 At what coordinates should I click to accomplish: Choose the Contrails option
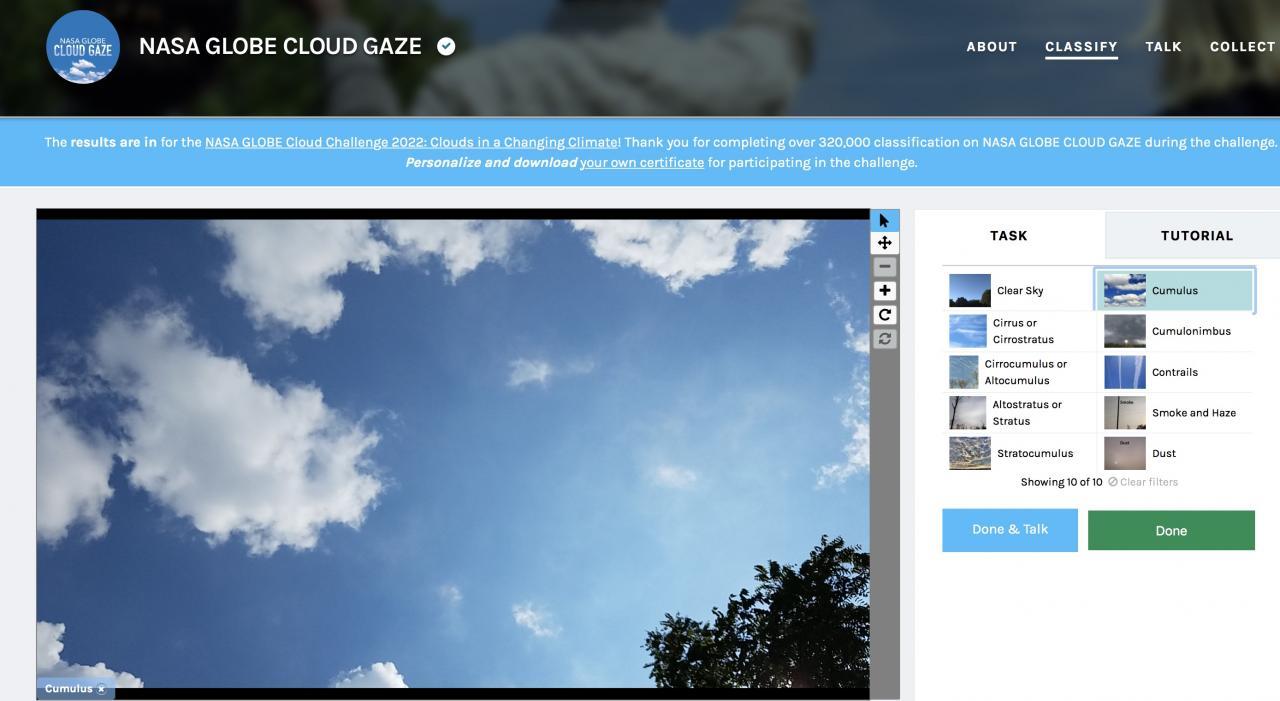[x=1176, y=372]
